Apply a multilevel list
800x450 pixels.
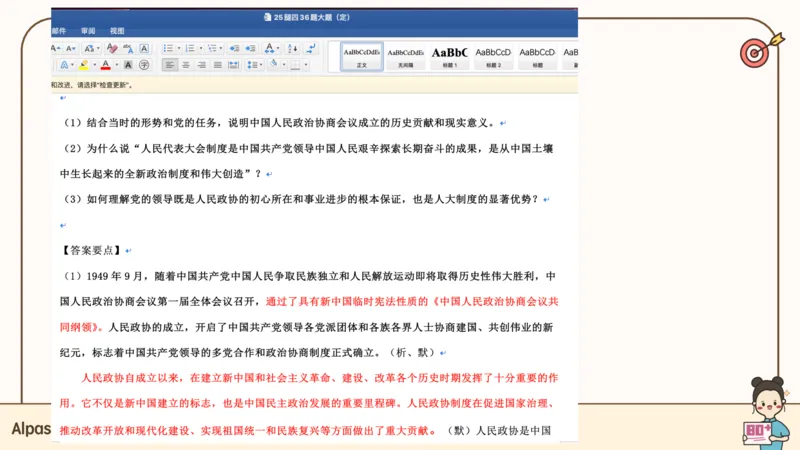point(212,48)
